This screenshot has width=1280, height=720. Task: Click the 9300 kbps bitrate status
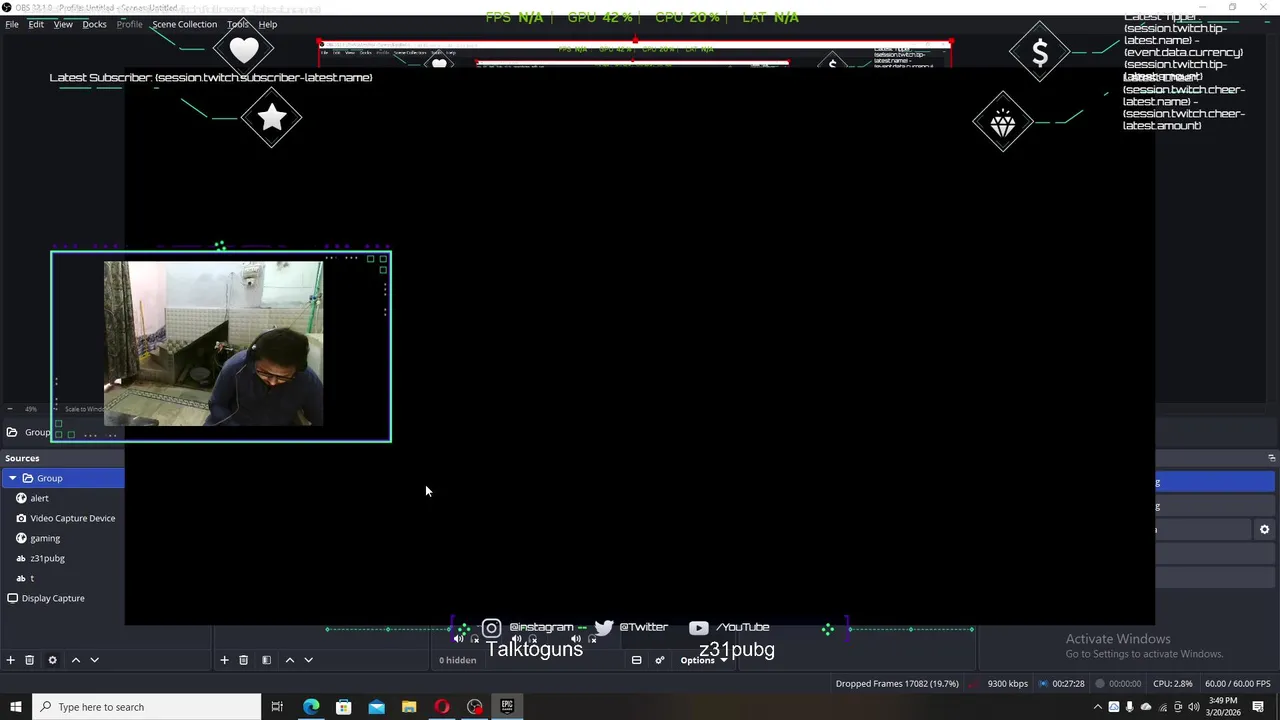click(1007, 684)
